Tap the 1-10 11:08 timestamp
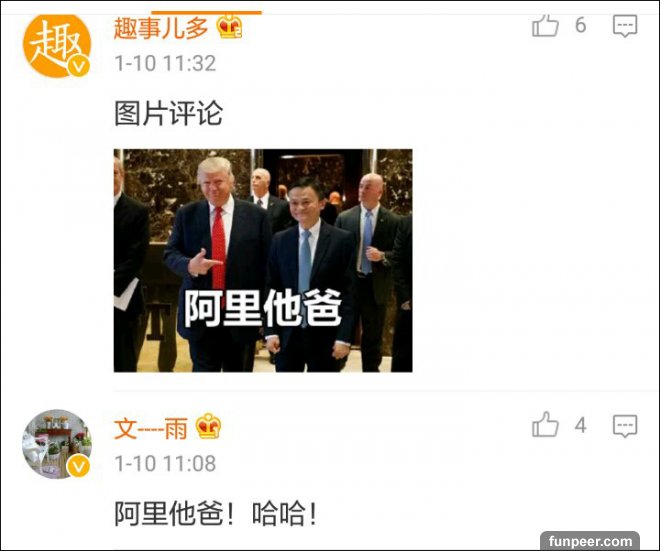 (x=165, y=463)
